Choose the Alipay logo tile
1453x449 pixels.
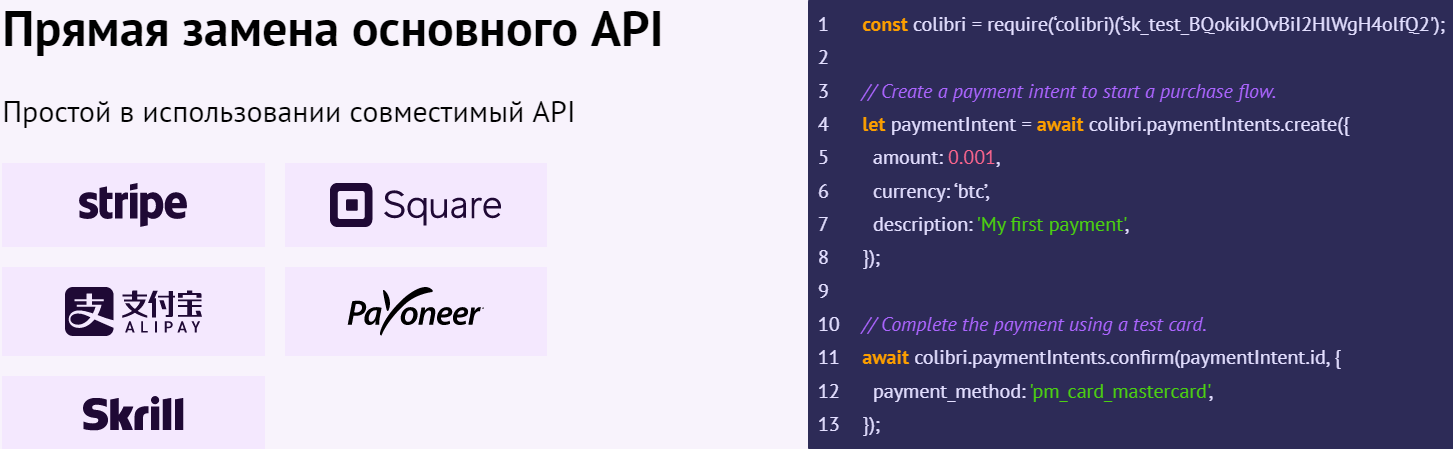(133, 311)
